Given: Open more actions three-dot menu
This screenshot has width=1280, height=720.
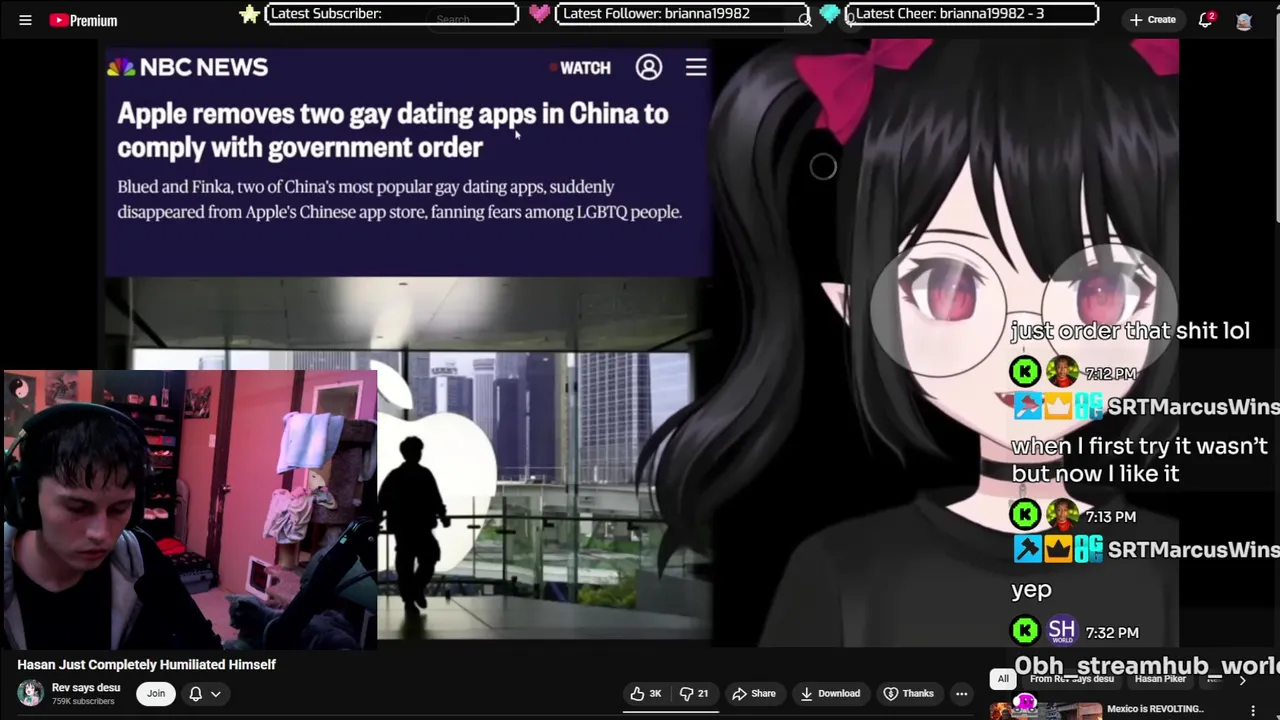Looking at the screenshot, I should (961, 694).
